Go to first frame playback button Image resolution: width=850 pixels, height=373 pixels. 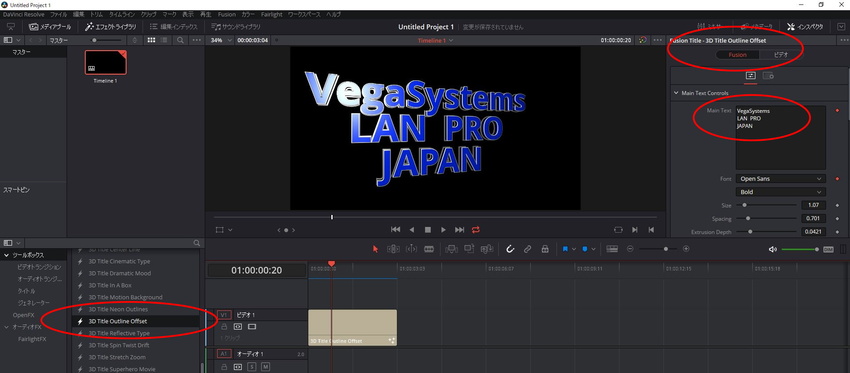tap(396, 230)
